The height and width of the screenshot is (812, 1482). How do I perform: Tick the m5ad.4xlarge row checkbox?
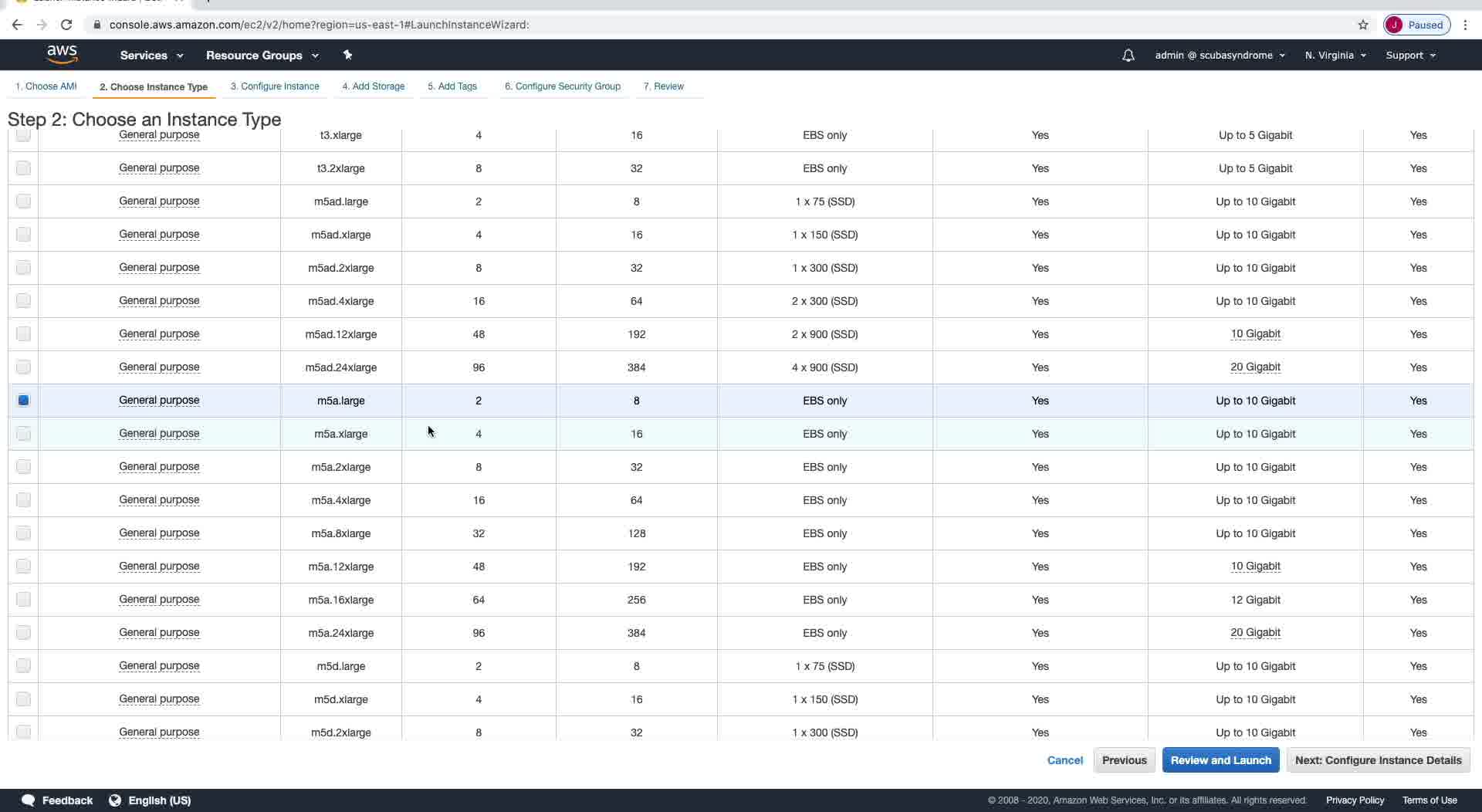click(23, 301)
